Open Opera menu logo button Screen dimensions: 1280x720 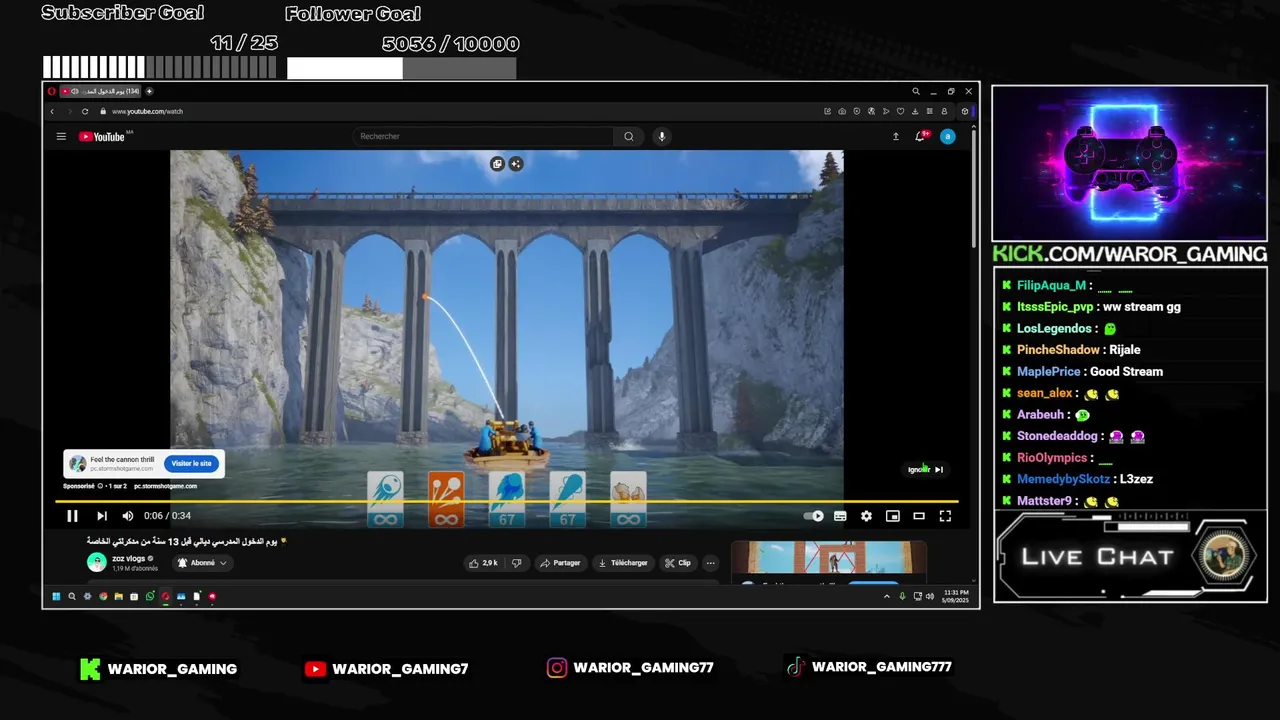tap(51, 91)
